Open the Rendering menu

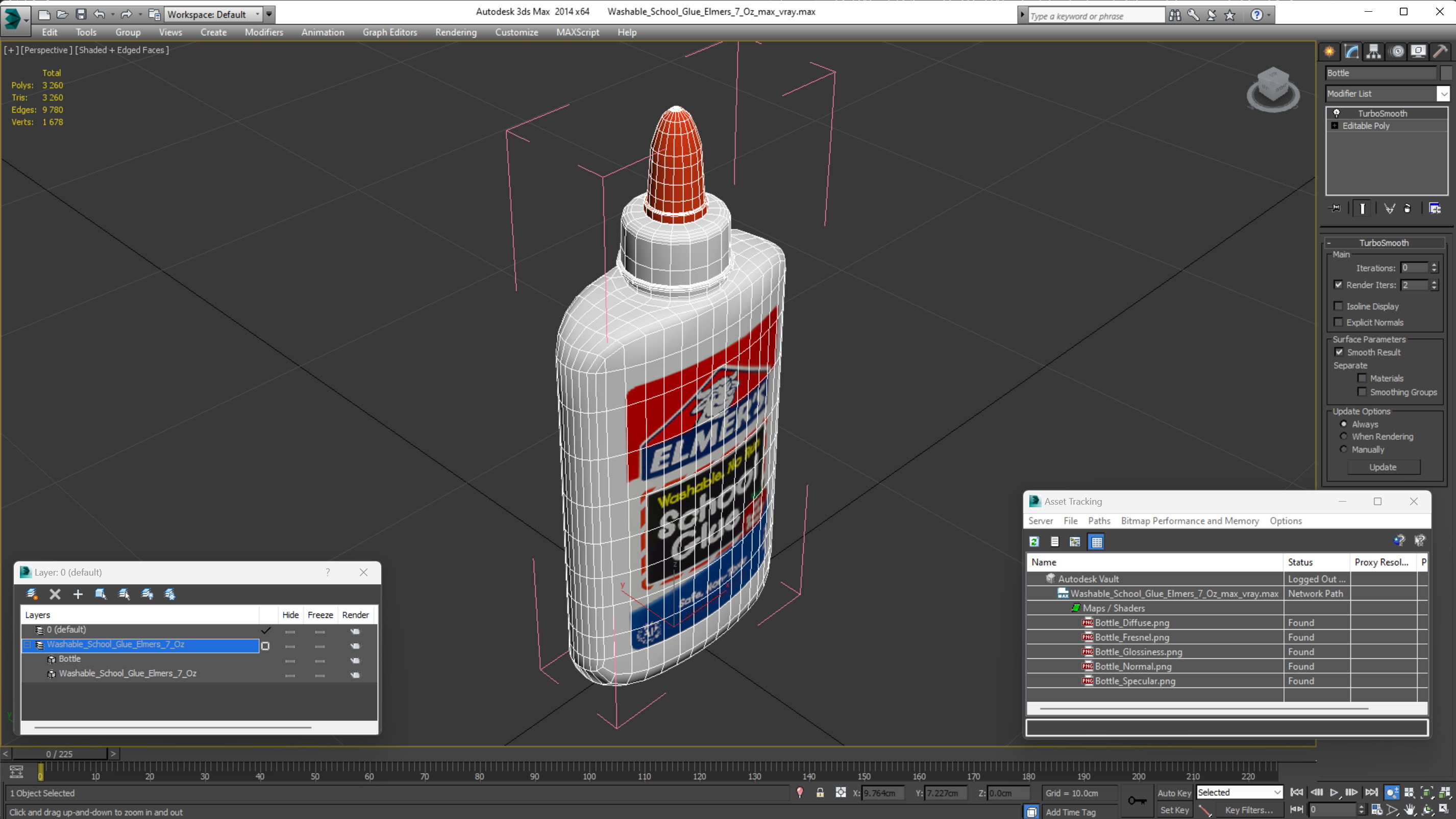[456, 32]
